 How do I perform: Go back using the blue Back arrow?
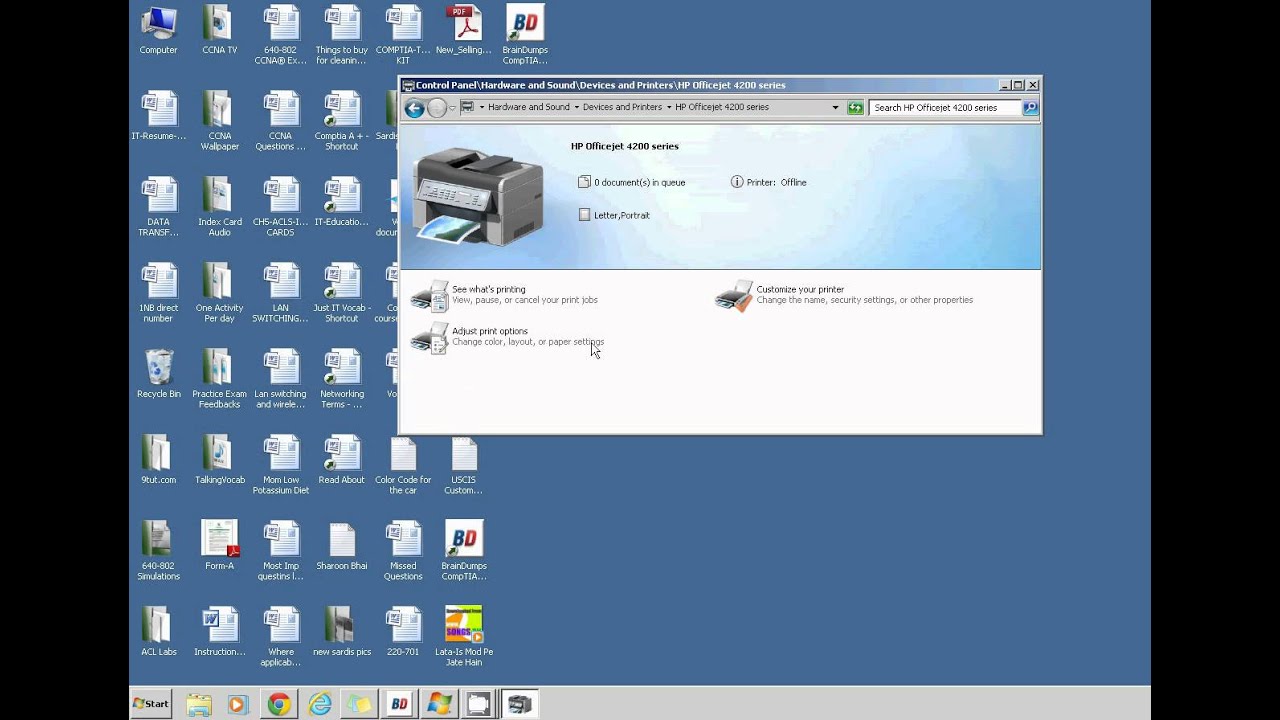[x=414, y=108]
